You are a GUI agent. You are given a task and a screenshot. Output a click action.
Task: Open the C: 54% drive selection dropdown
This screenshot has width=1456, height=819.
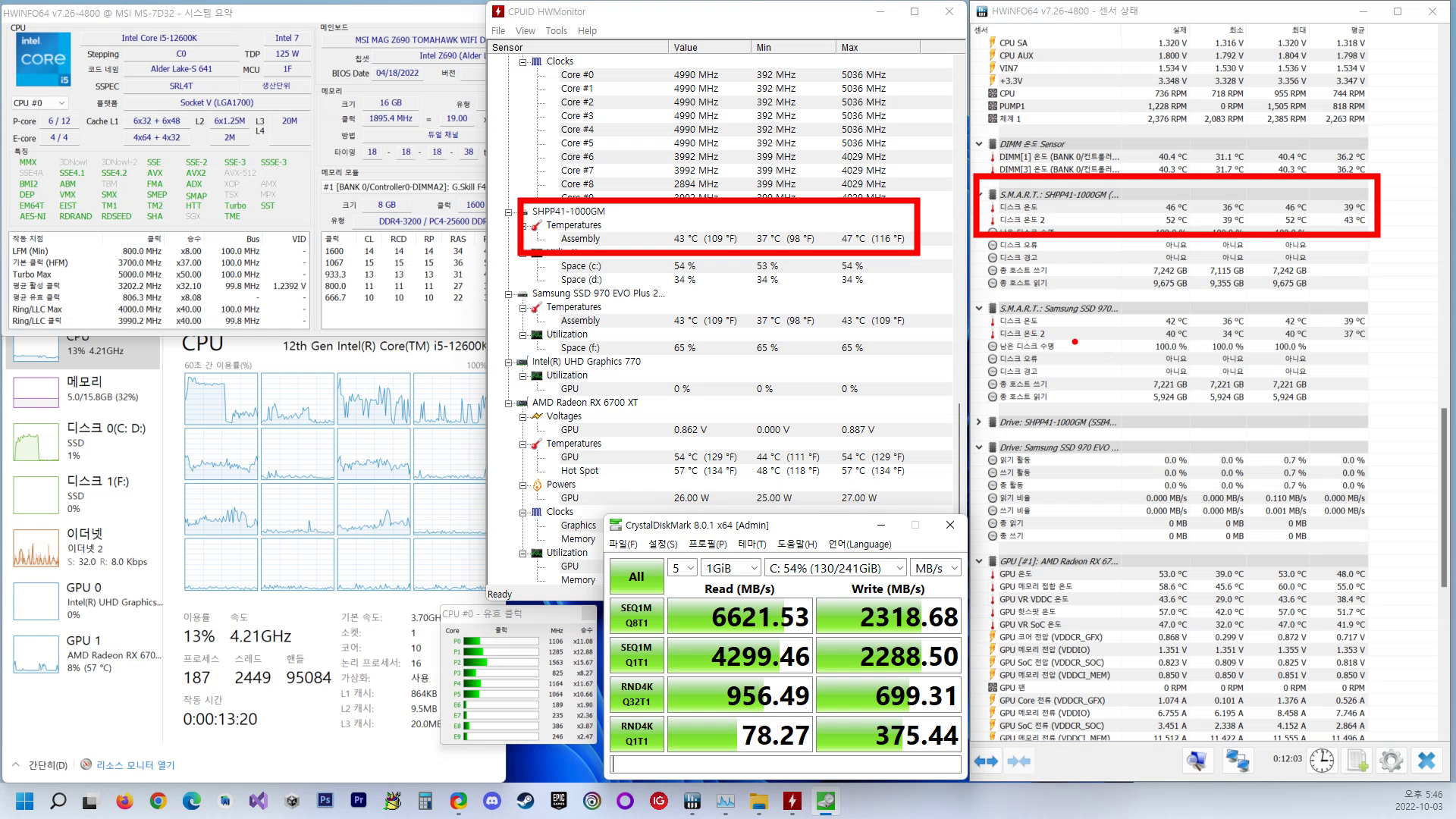tap(835, 568)
